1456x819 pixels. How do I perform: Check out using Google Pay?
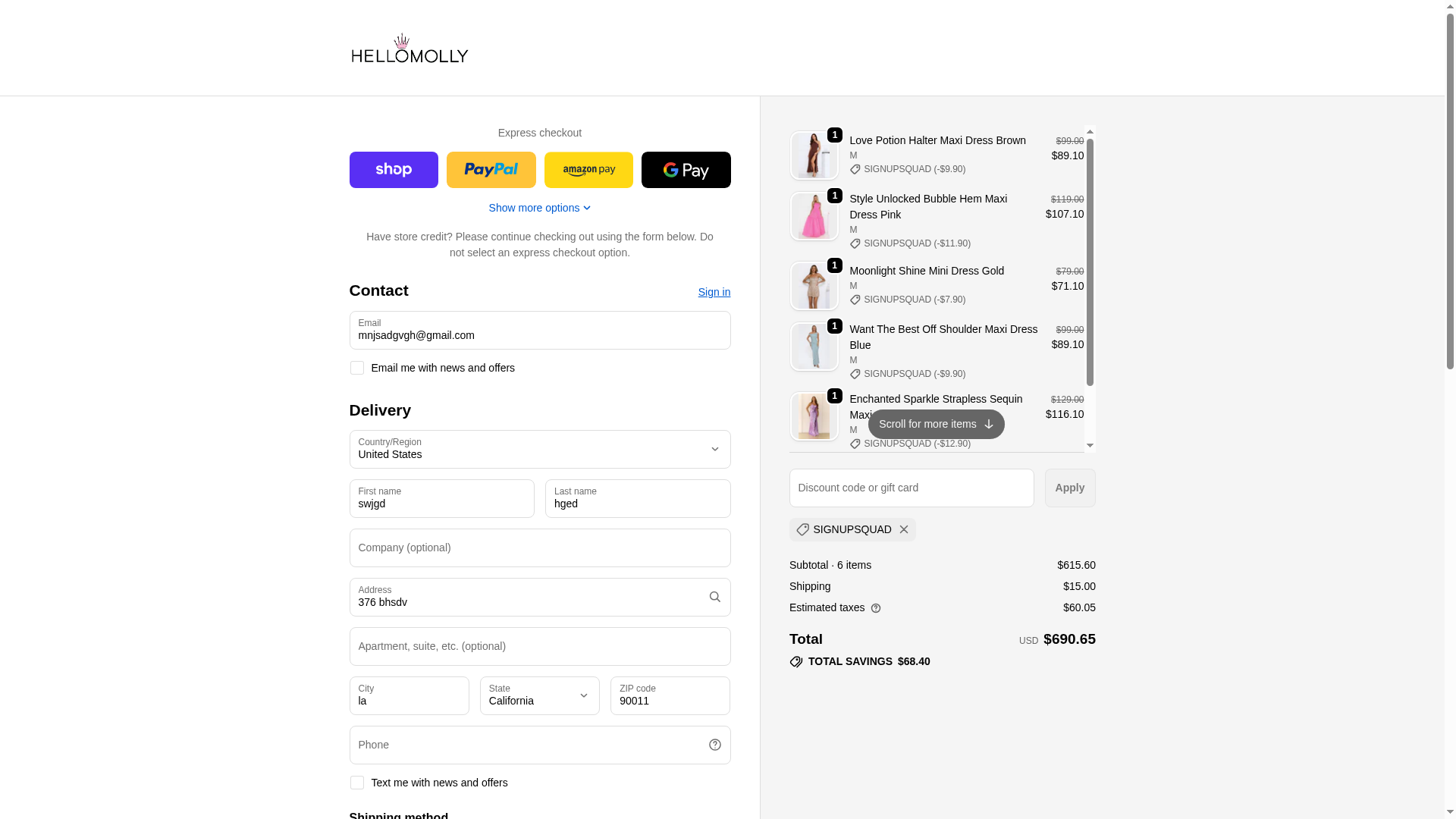coord(686,170)
